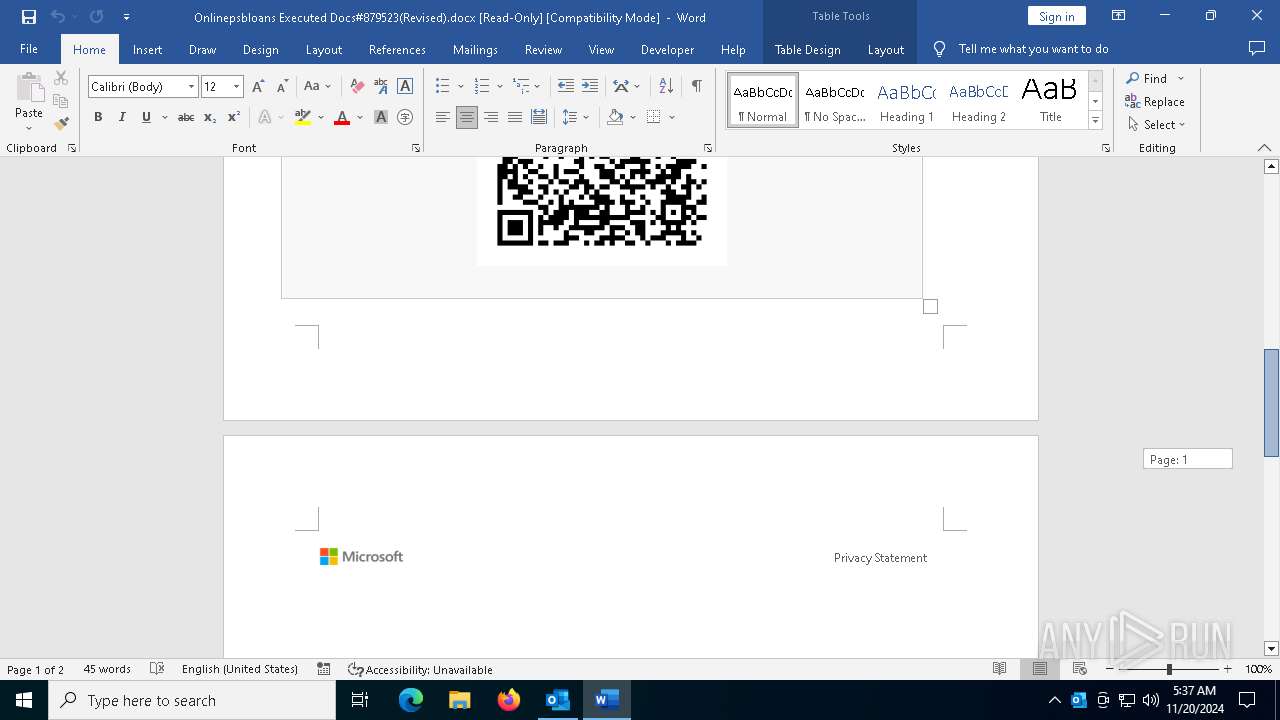The image size is (1280, 720).
Task: Open the Mailings tab
Action: click(x=475, y=49)
